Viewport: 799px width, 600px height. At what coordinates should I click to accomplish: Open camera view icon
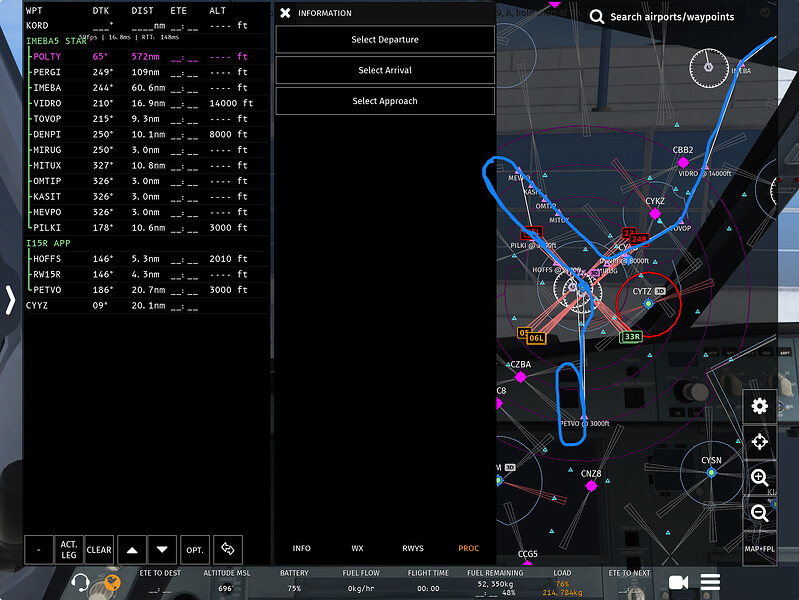[x=678, y=582]
